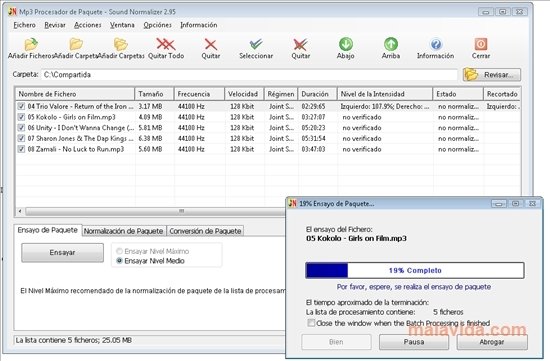Click 'Izquierdo: 107.9%; Derecho:' intensity cell
This screenshot has height=361, width=550.
(x=385, y=106)
